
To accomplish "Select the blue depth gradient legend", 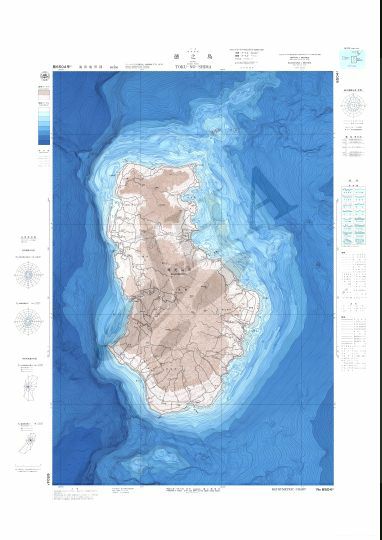I will [x=44, y=126].
